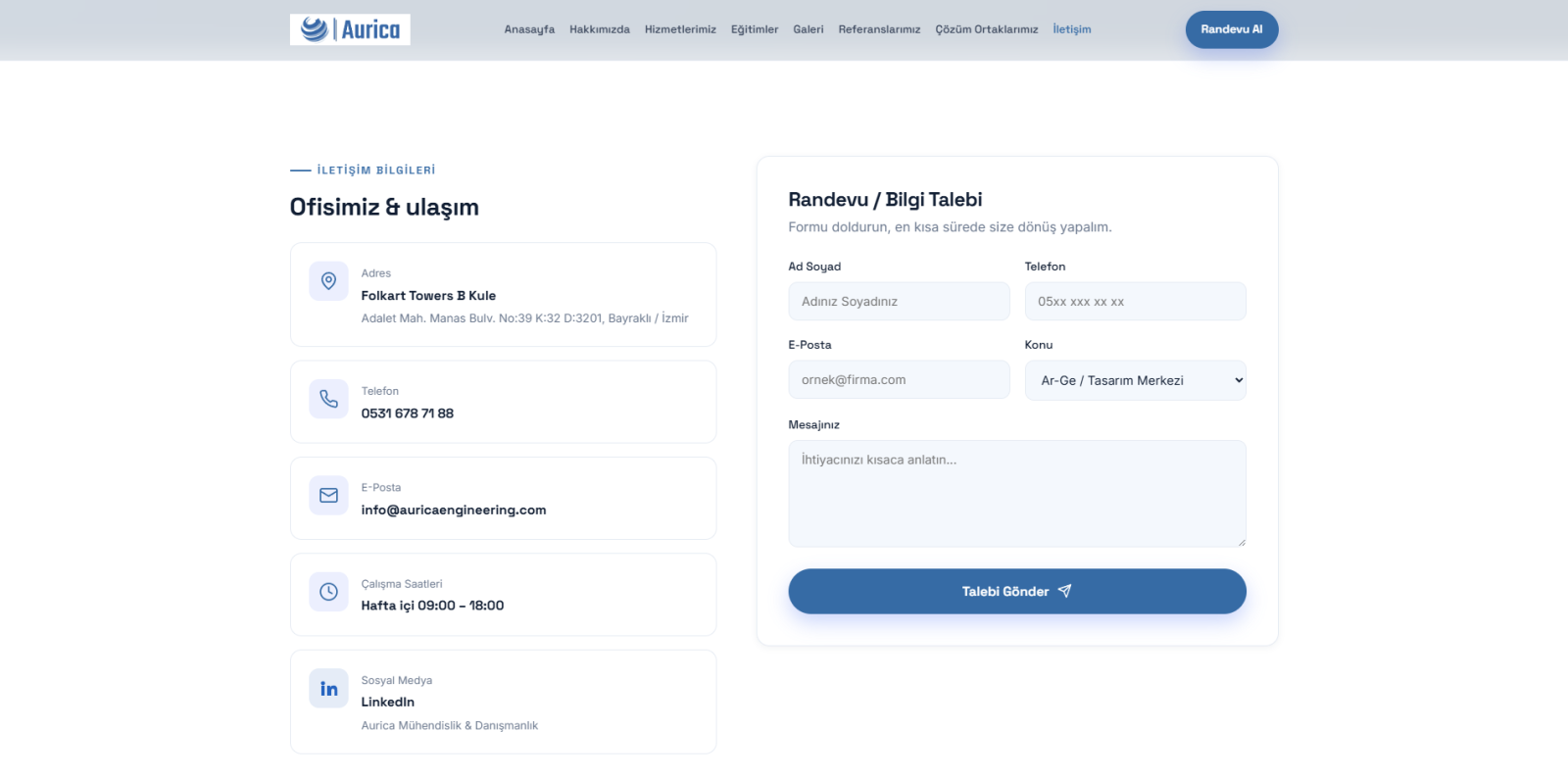Click the Folkart Towers B Kule address title
Image resolution: width=1568 pixels, height=778 pixels.
click(428, 295)
